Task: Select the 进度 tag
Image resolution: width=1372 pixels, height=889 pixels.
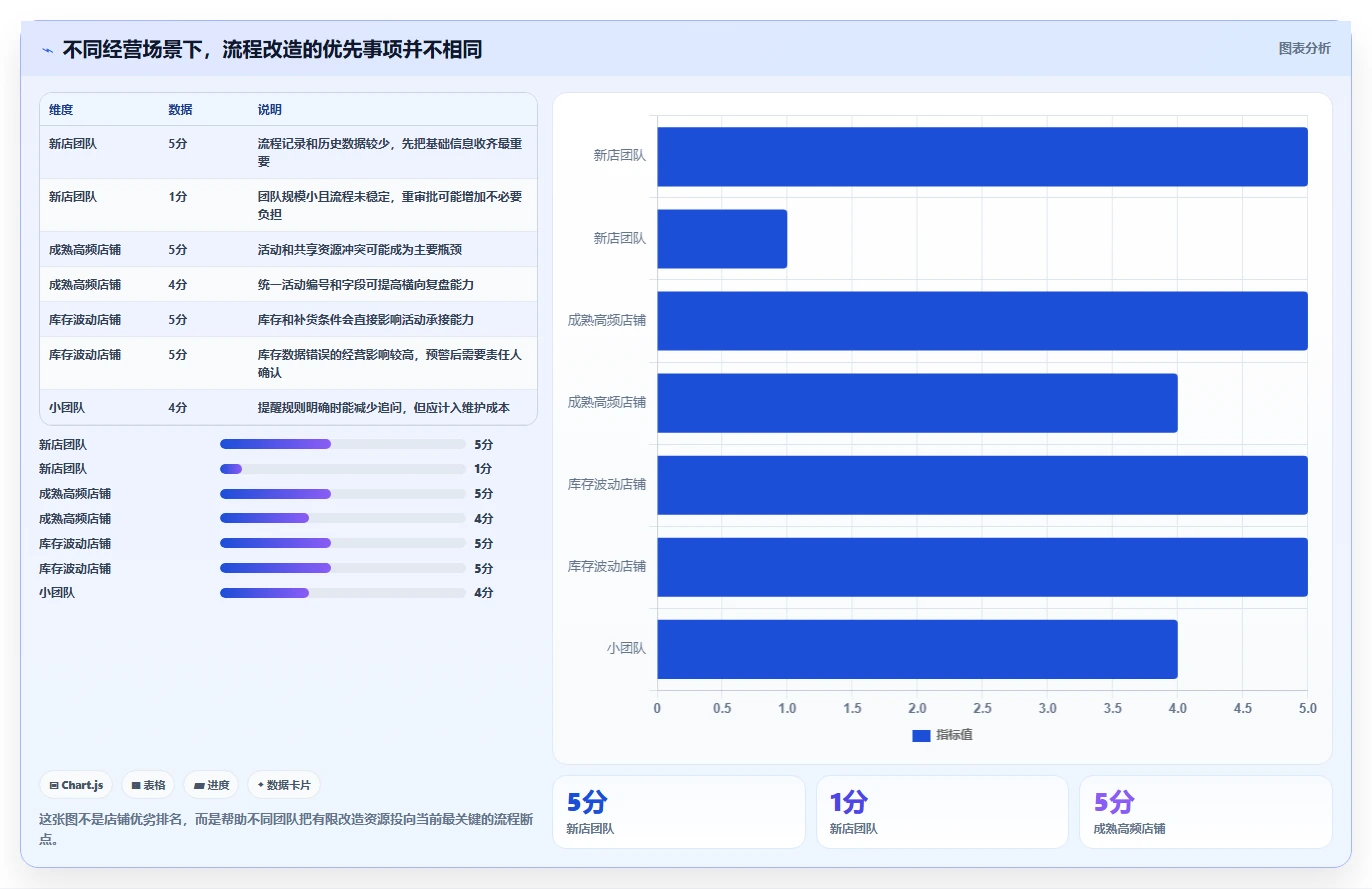Action: click(211, 785)
